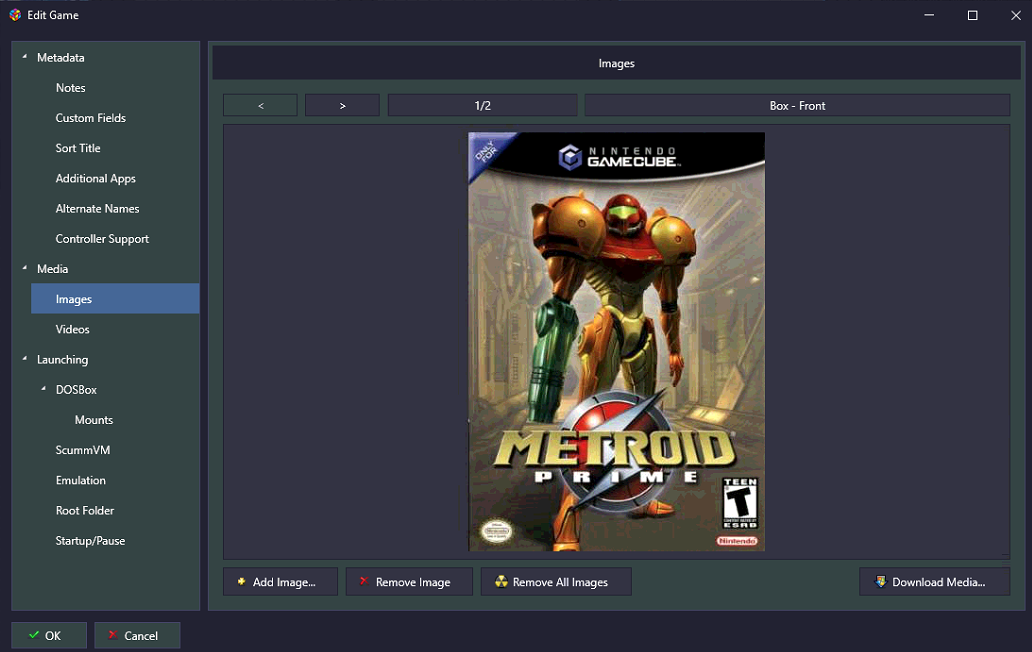Confirm changes with the OK button

point(49,635)
